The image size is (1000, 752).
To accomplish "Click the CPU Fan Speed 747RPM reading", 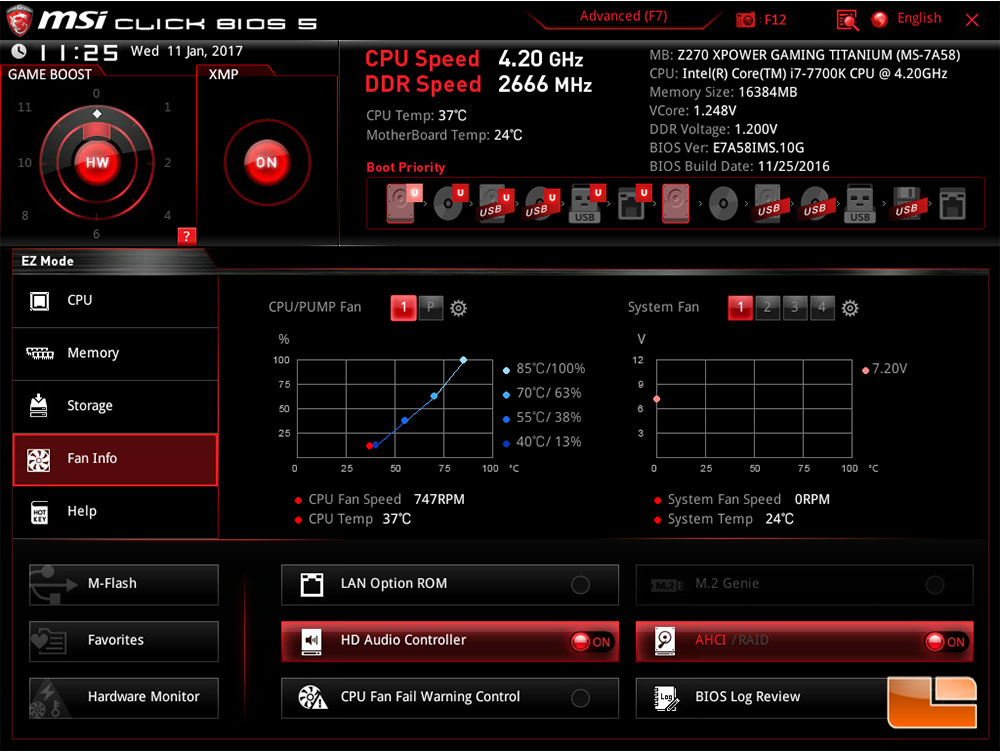I will pos(386,499).
